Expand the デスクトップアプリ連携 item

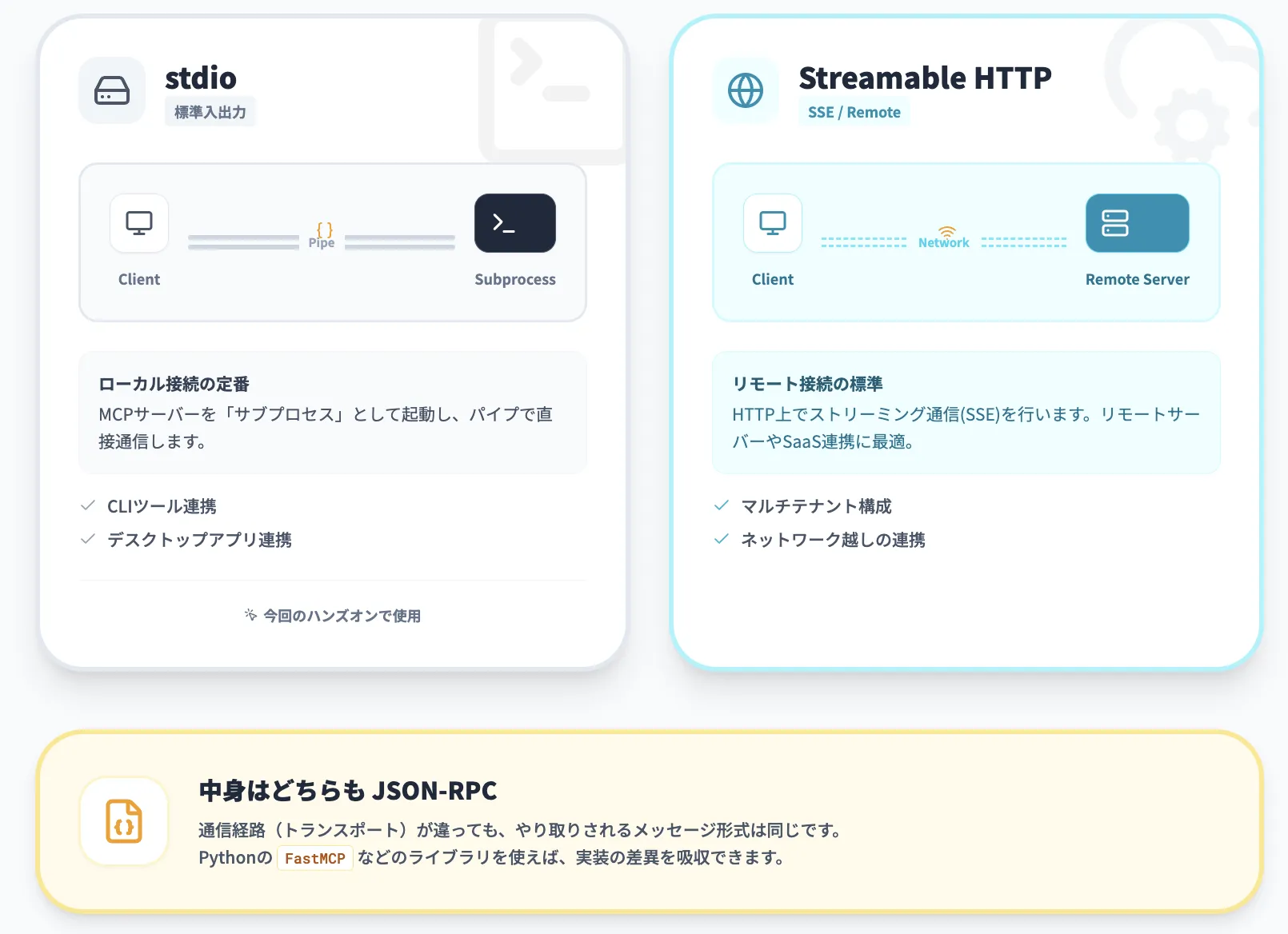(200, 540)
